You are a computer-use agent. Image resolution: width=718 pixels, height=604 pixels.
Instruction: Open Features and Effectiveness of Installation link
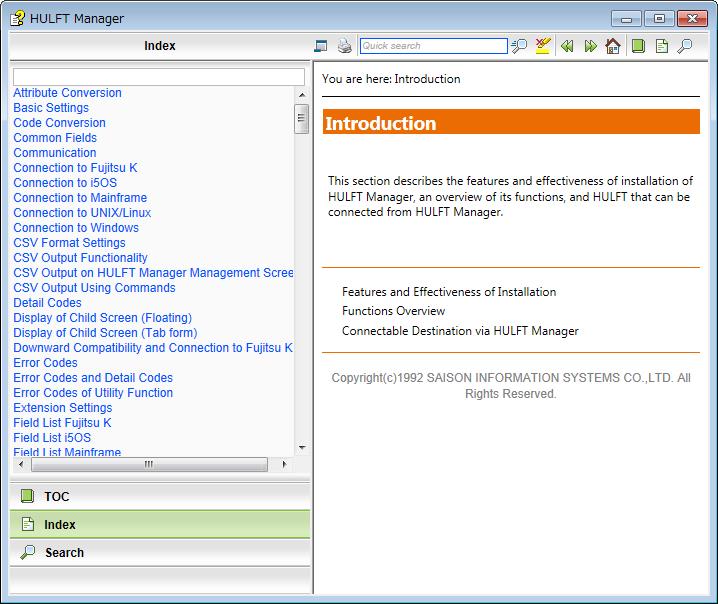tap(449, 292)
